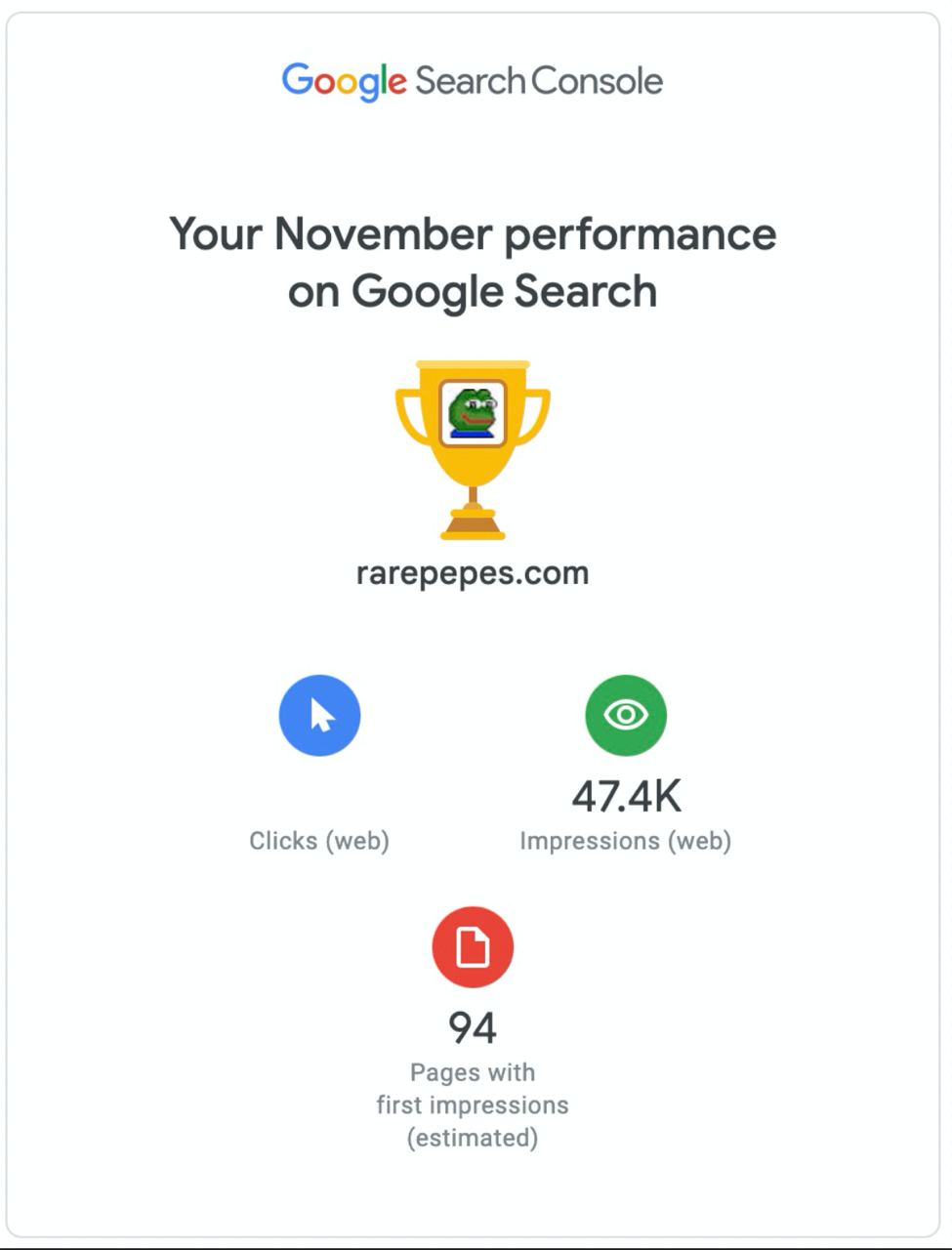Viewport: 952px width, 1250px height.
Task: Click the red page document icon
Action: tap(473, 947)
